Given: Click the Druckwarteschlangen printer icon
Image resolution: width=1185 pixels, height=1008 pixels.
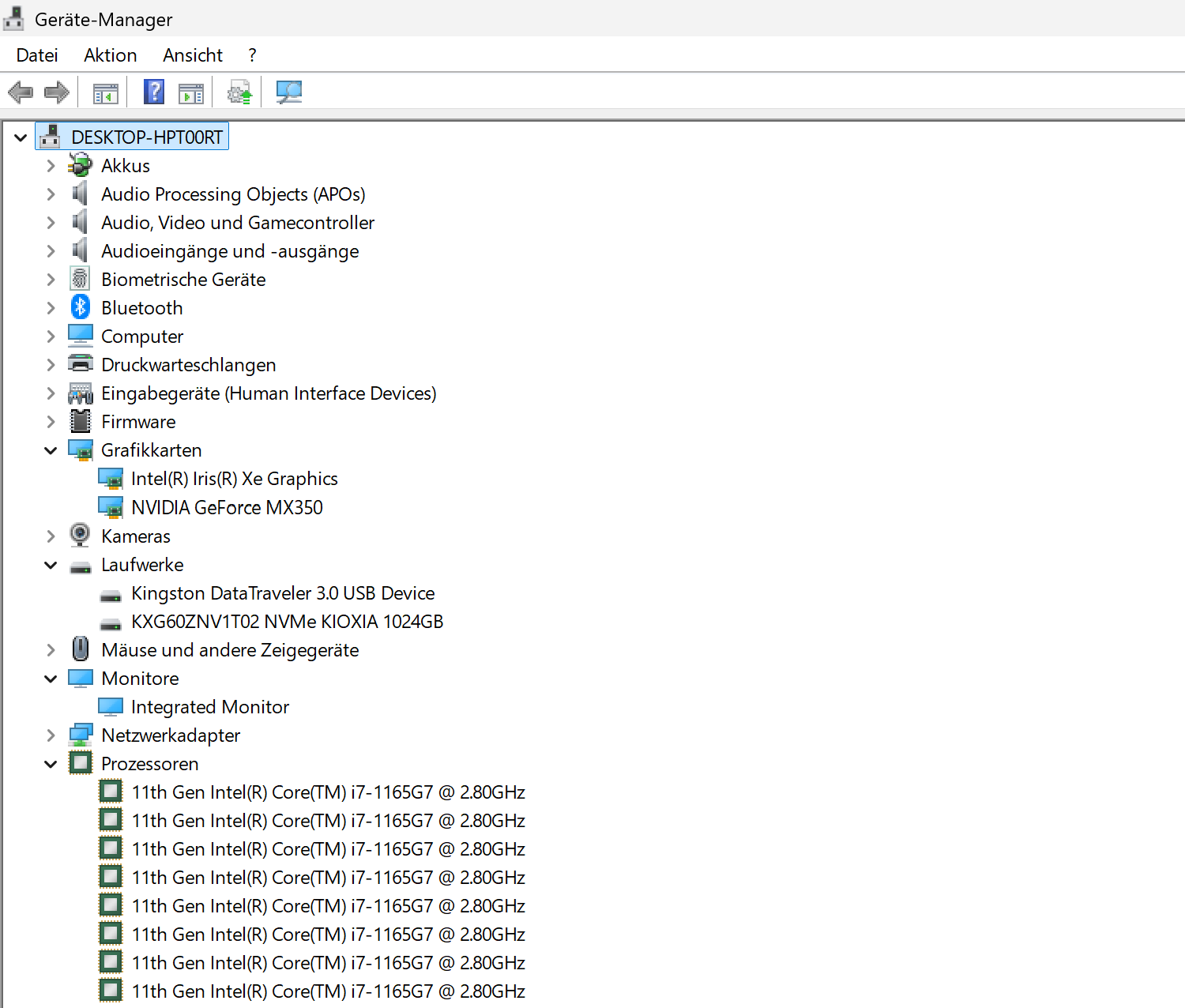Looking at the screenshot, I should tap(81, 364).
